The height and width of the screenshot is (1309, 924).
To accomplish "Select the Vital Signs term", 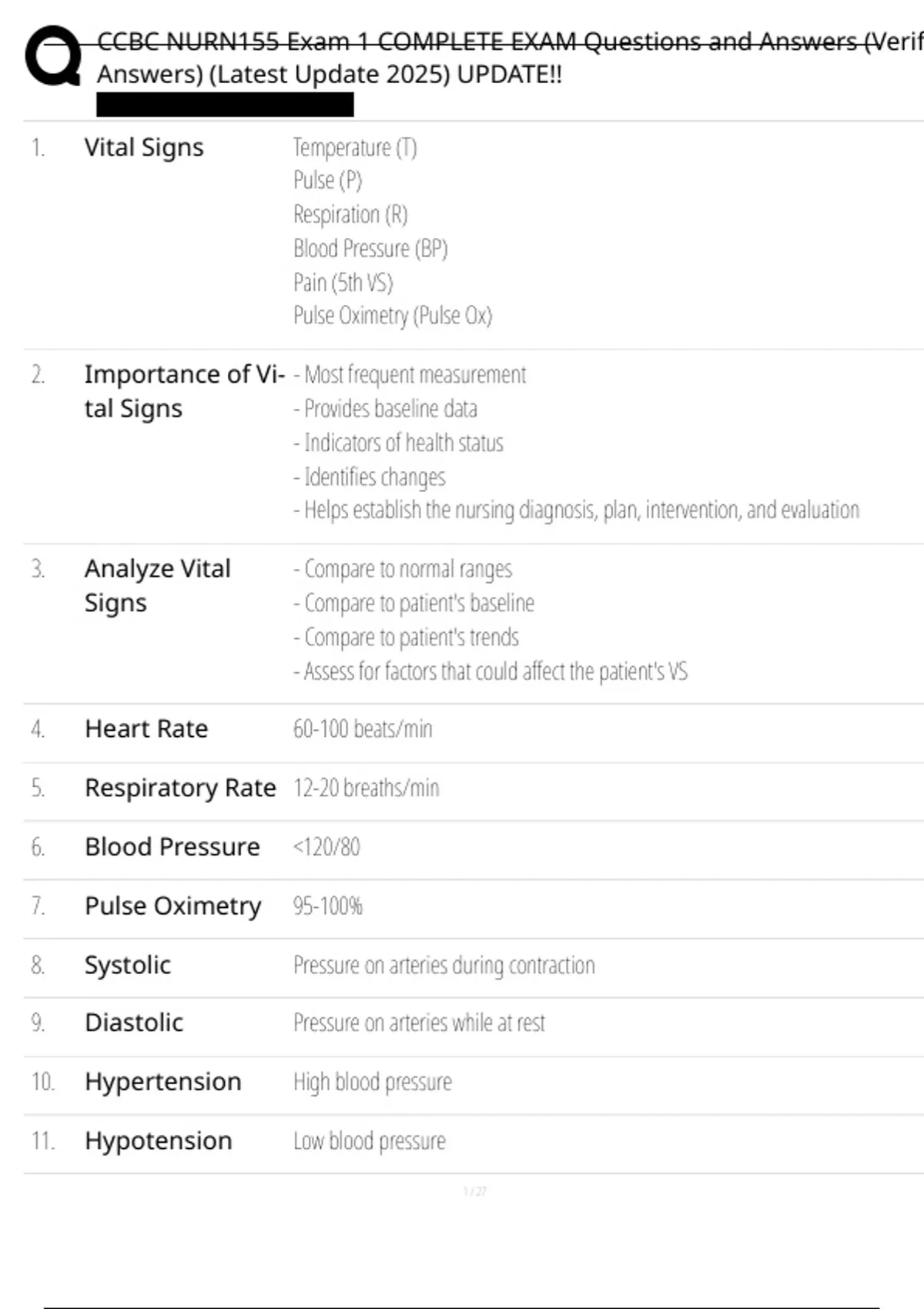I will tap(144, 147).
